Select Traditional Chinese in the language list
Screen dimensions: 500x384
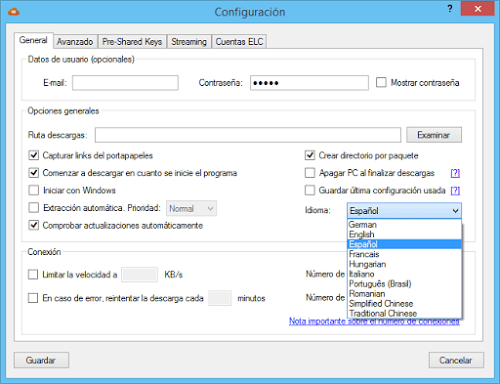click(x=404, y=313)
